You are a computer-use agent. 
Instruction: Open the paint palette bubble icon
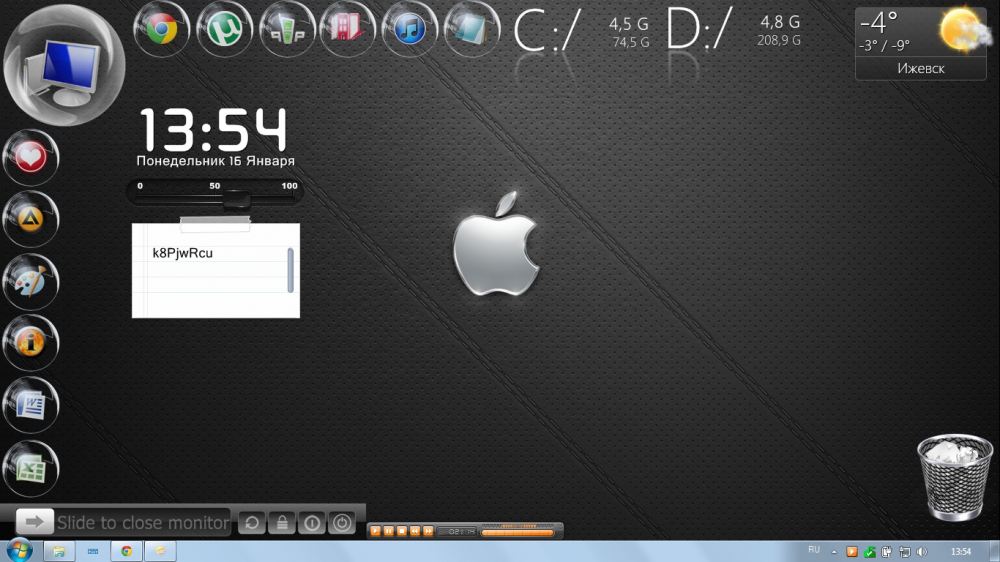(x=31, y=281)
